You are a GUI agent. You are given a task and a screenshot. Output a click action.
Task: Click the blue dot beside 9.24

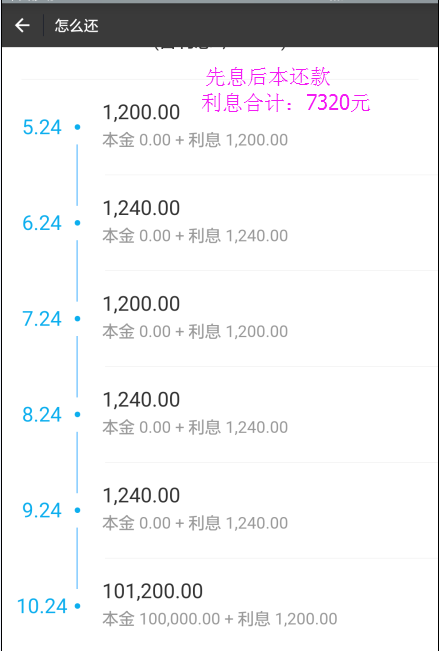point(77,510)
